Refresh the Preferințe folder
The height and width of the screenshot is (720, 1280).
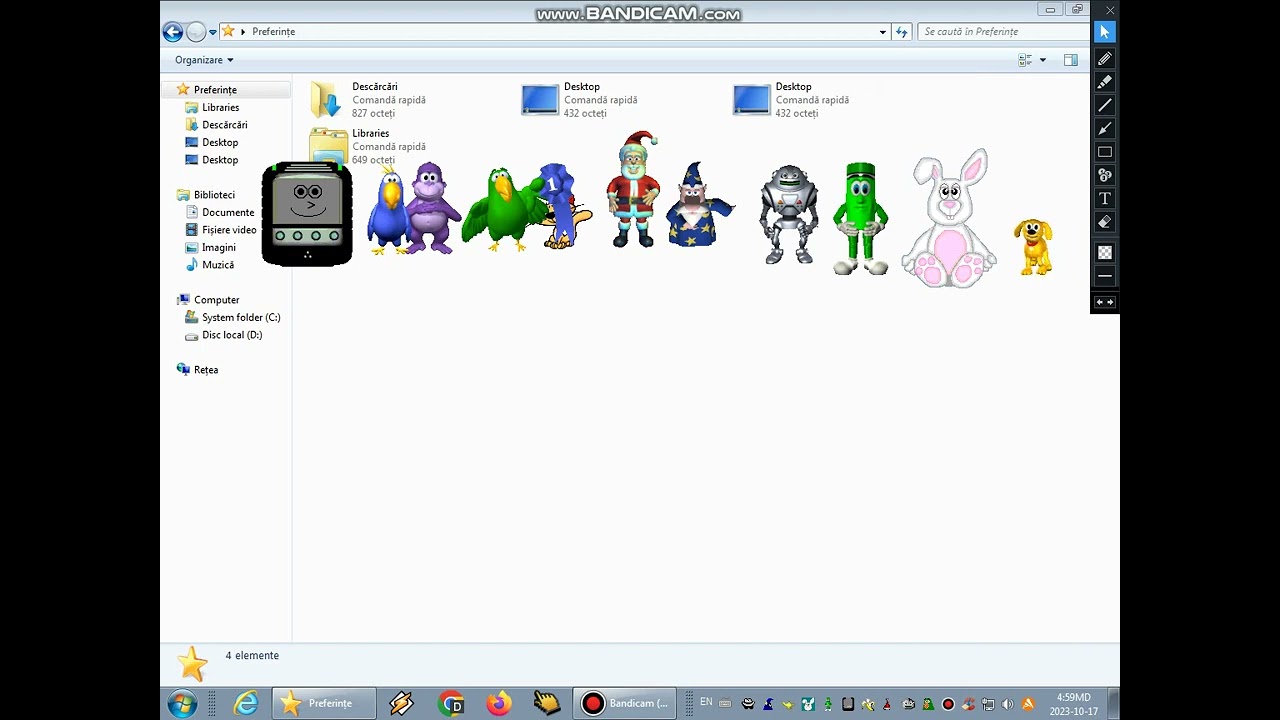click(902, 32)
